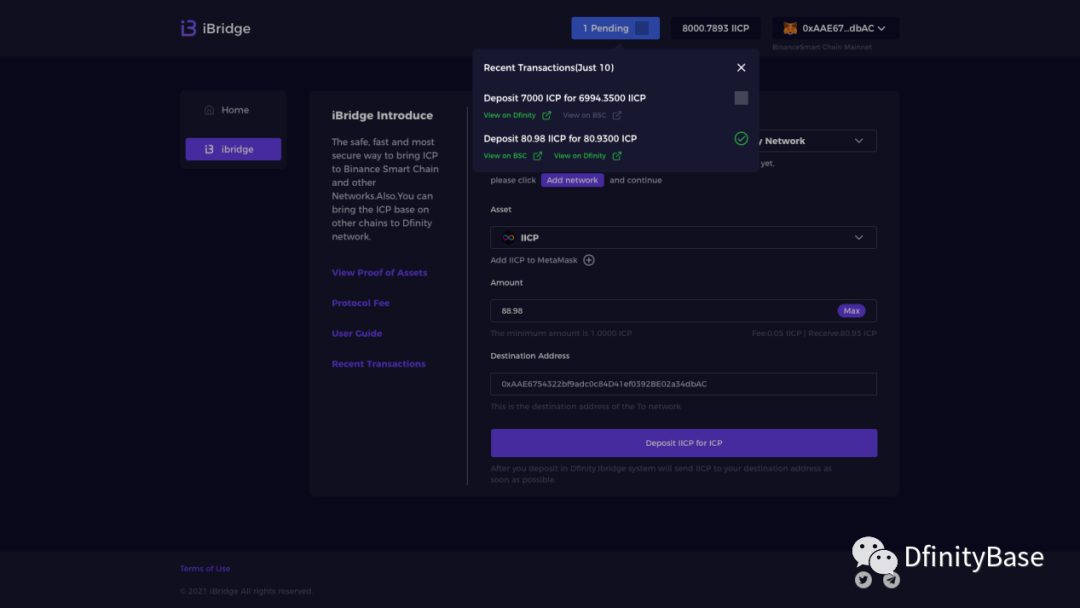Open the User Guide link
This screenshot has width=1080, height=608.
click(357, 333)
